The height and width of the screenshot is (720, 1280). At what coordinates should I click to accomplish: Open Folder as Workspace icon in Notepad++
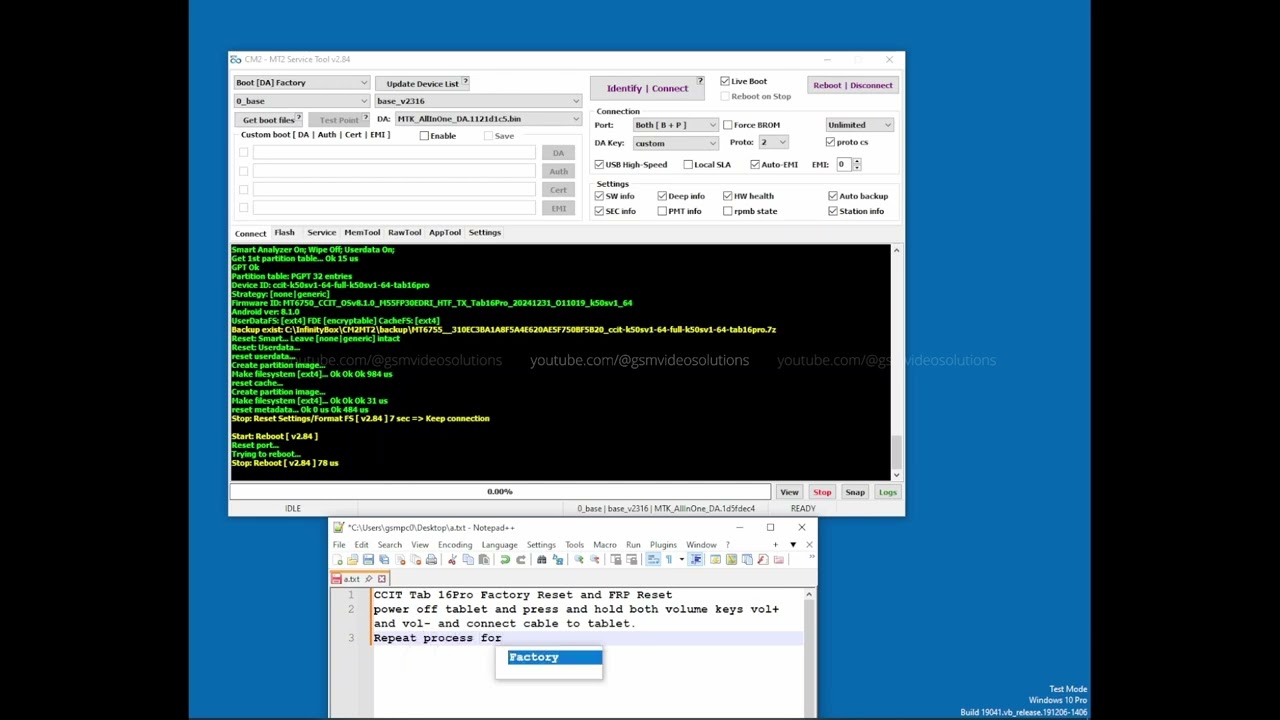pyautogui.click(x=778, y=559)
